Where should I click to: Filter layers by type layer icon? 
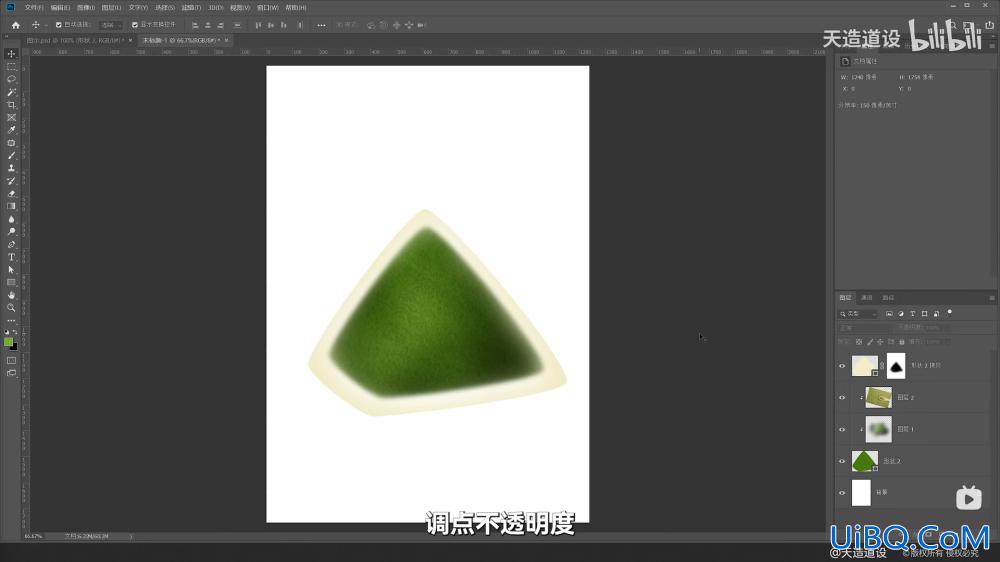[913, 314]
